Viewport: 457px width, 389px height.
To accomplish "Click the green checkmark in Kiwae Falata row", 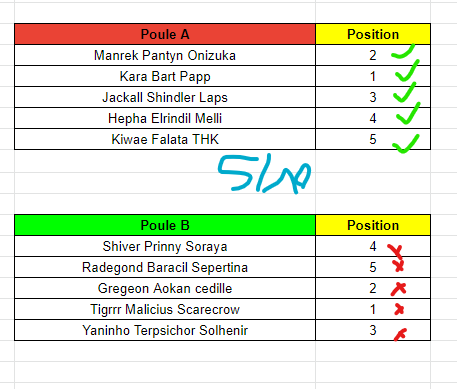I will [x=406, y=144].
